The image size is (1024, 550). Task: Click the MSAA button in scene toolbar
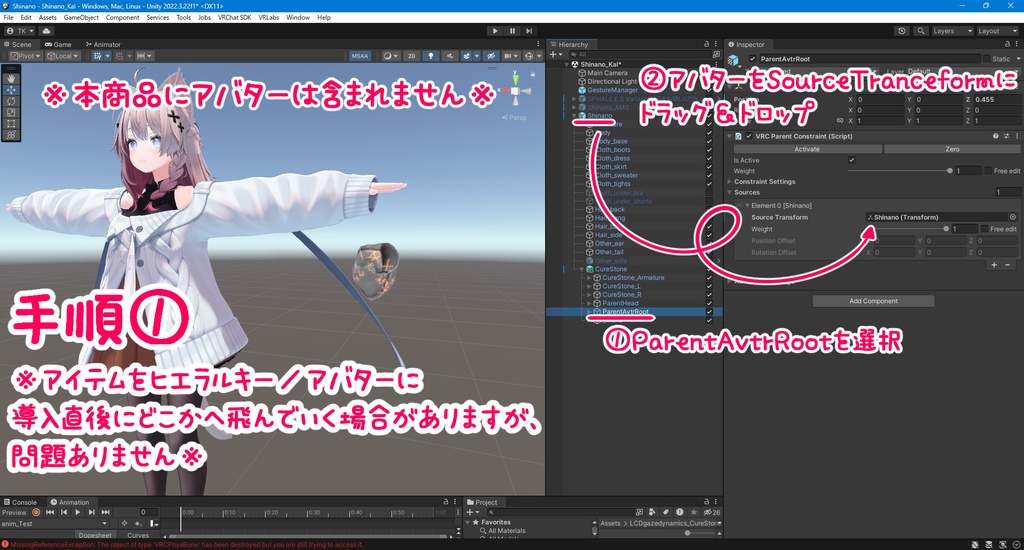[x=360, y=56]
